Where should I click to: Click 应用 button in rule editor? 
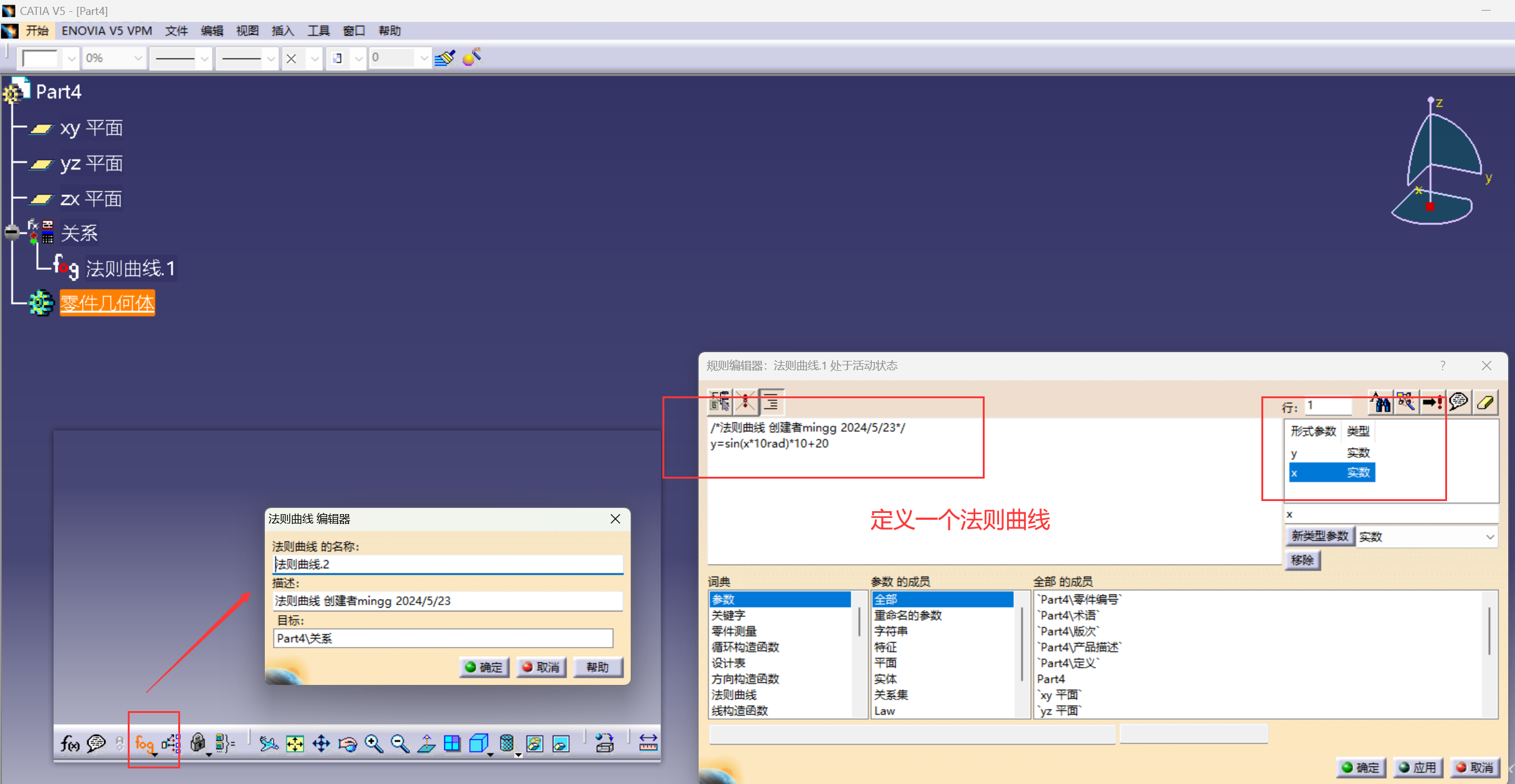coord(1417,767)
